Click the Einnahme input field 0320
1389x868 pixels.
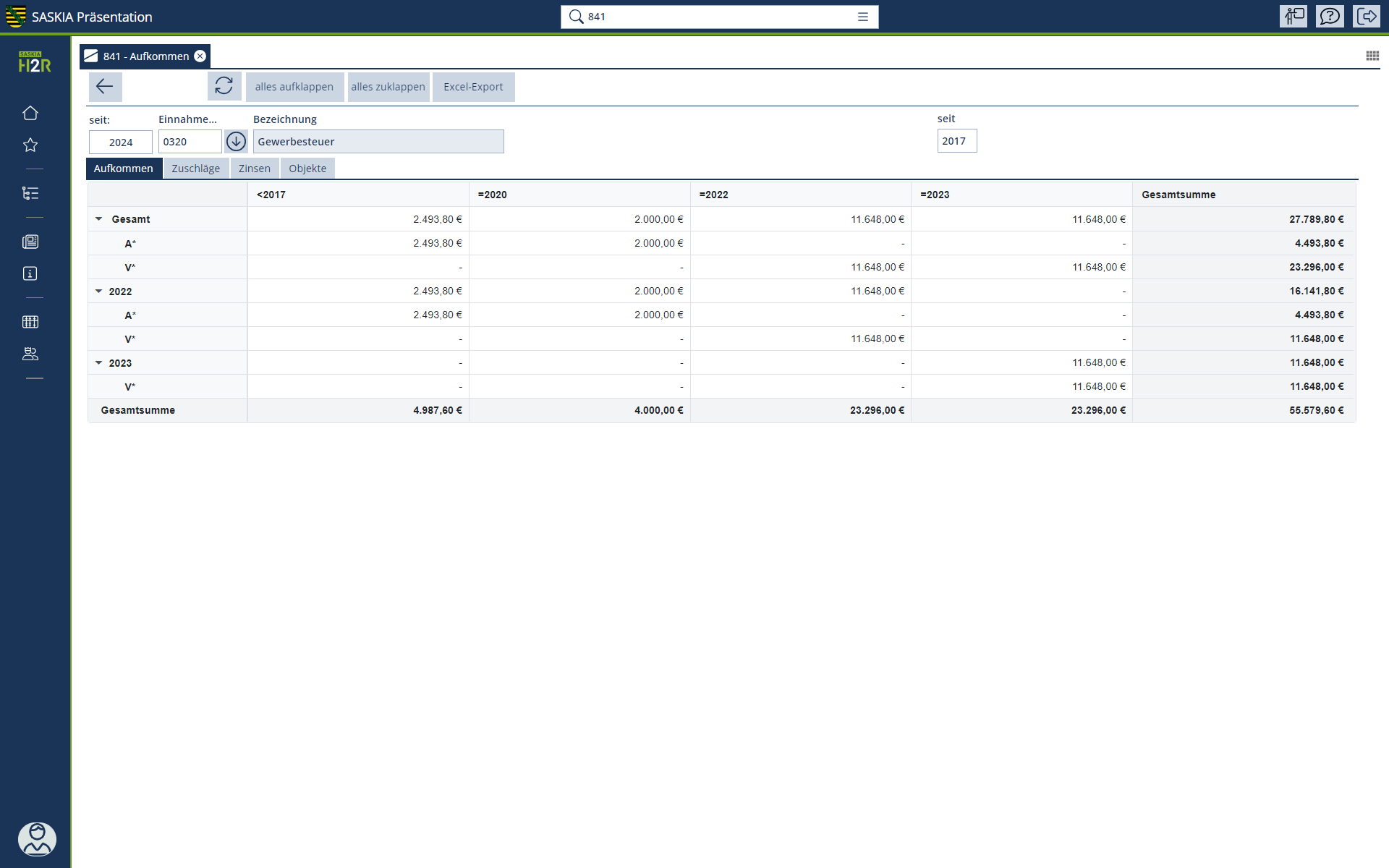click(190, 142)
